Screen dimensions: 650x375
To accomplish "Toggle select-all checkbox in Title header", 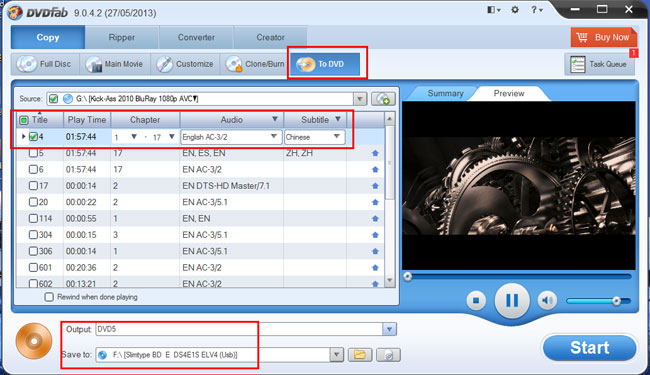I will pyautogui.click(x=24, y=120).
